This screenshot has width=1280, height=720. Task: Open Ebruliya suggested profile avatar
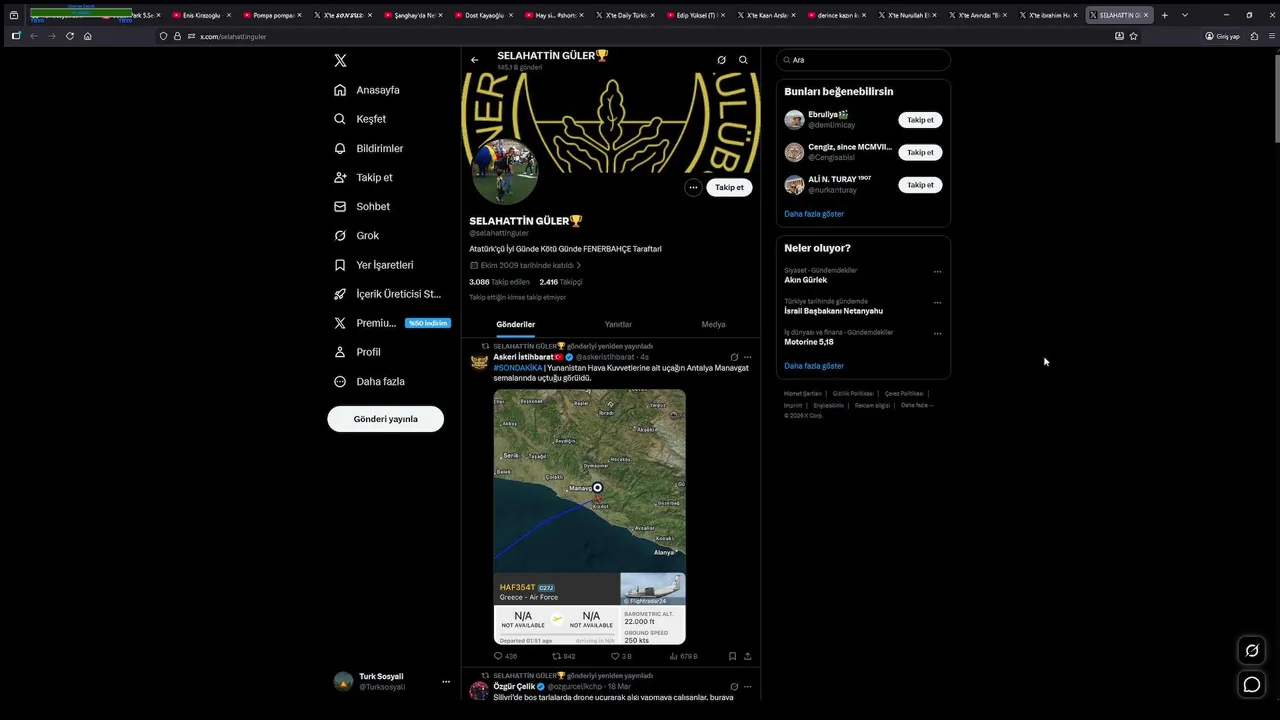pos(794,120)
